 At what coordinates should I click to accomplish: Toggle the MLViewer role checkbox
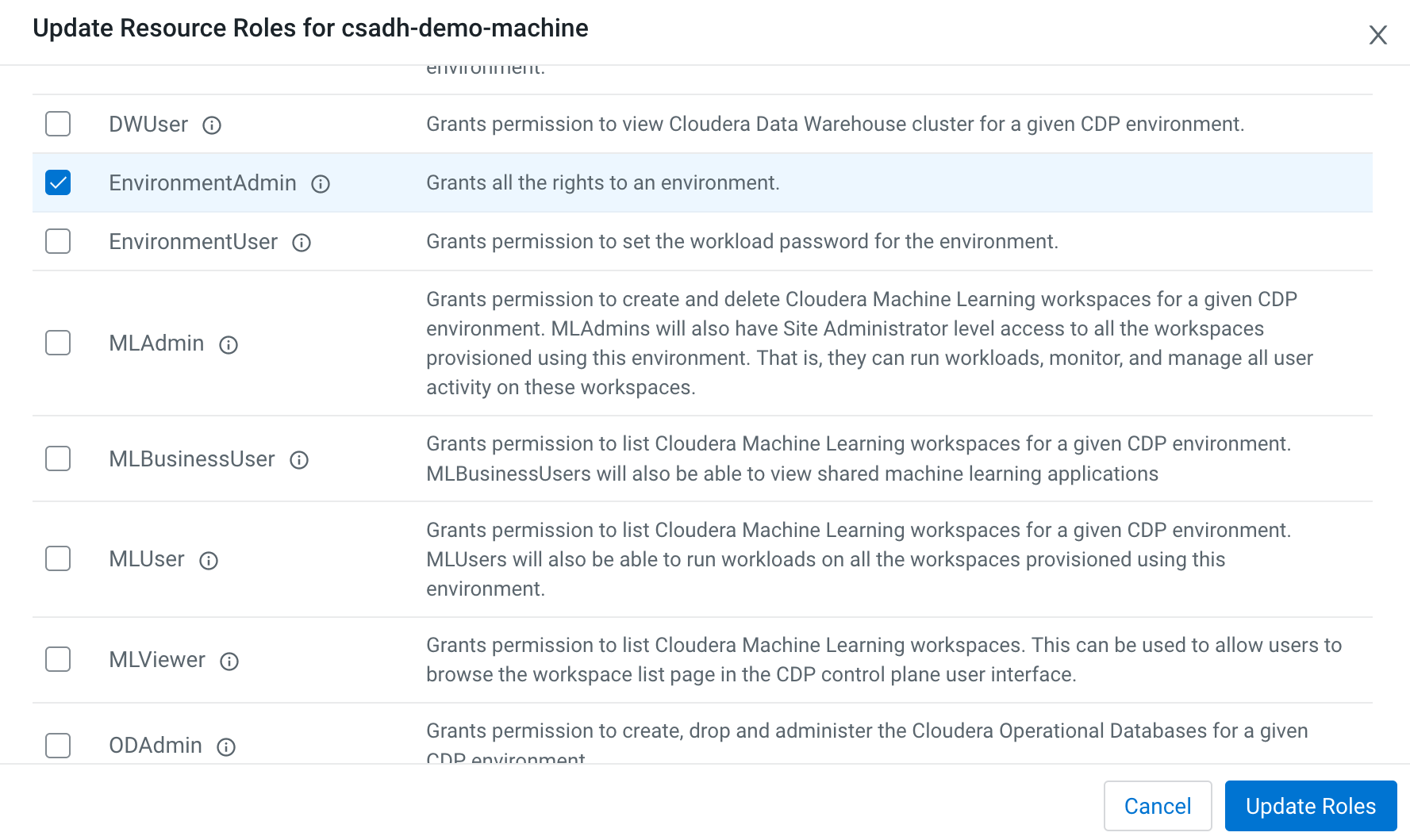click(58, 659)
